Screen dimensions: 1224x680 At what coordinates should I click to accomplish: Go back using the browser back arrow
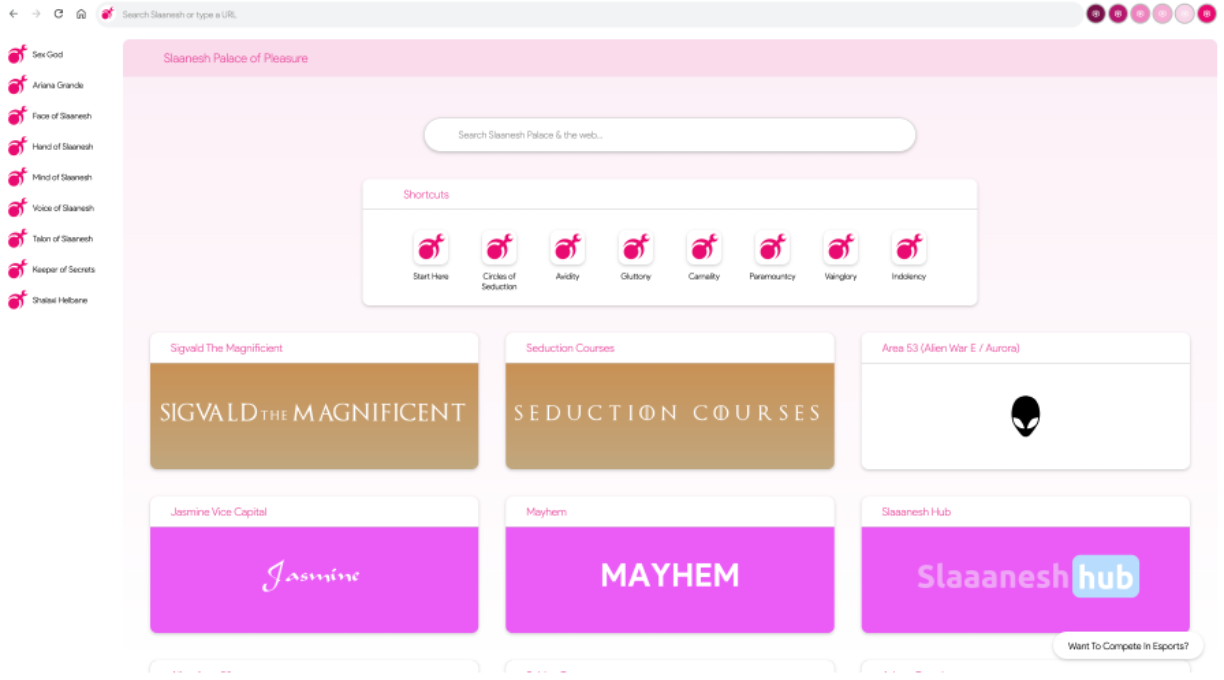[x=13, y=14]
